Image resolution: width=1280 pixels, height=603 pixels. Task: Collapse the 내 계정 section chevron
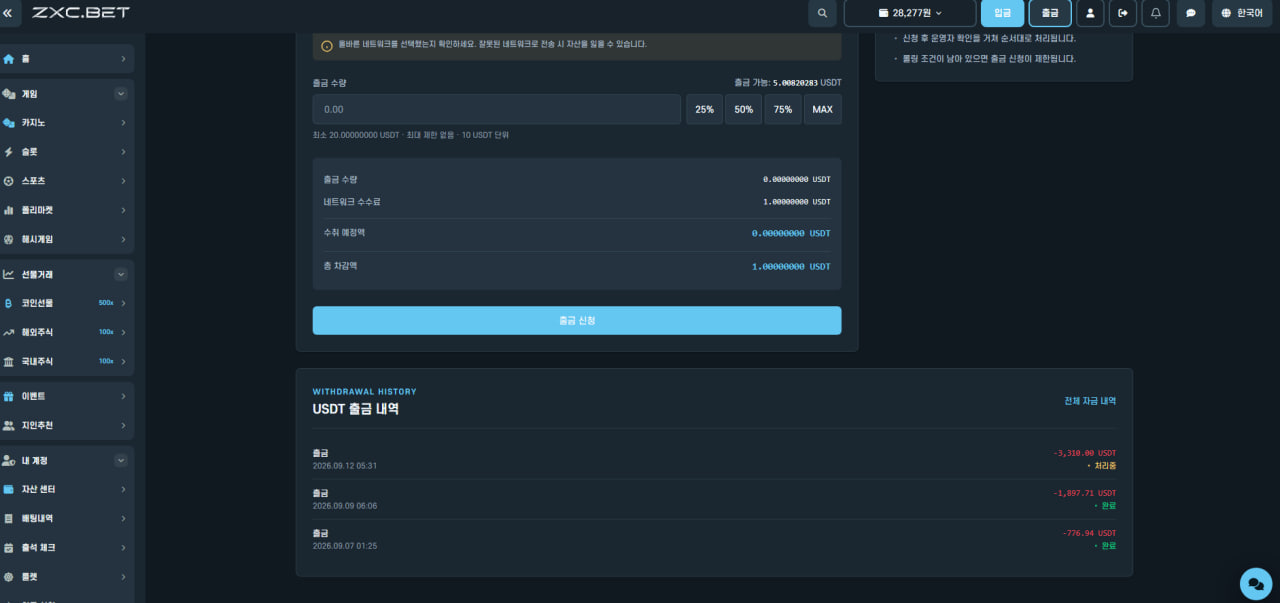click(121, 461)
